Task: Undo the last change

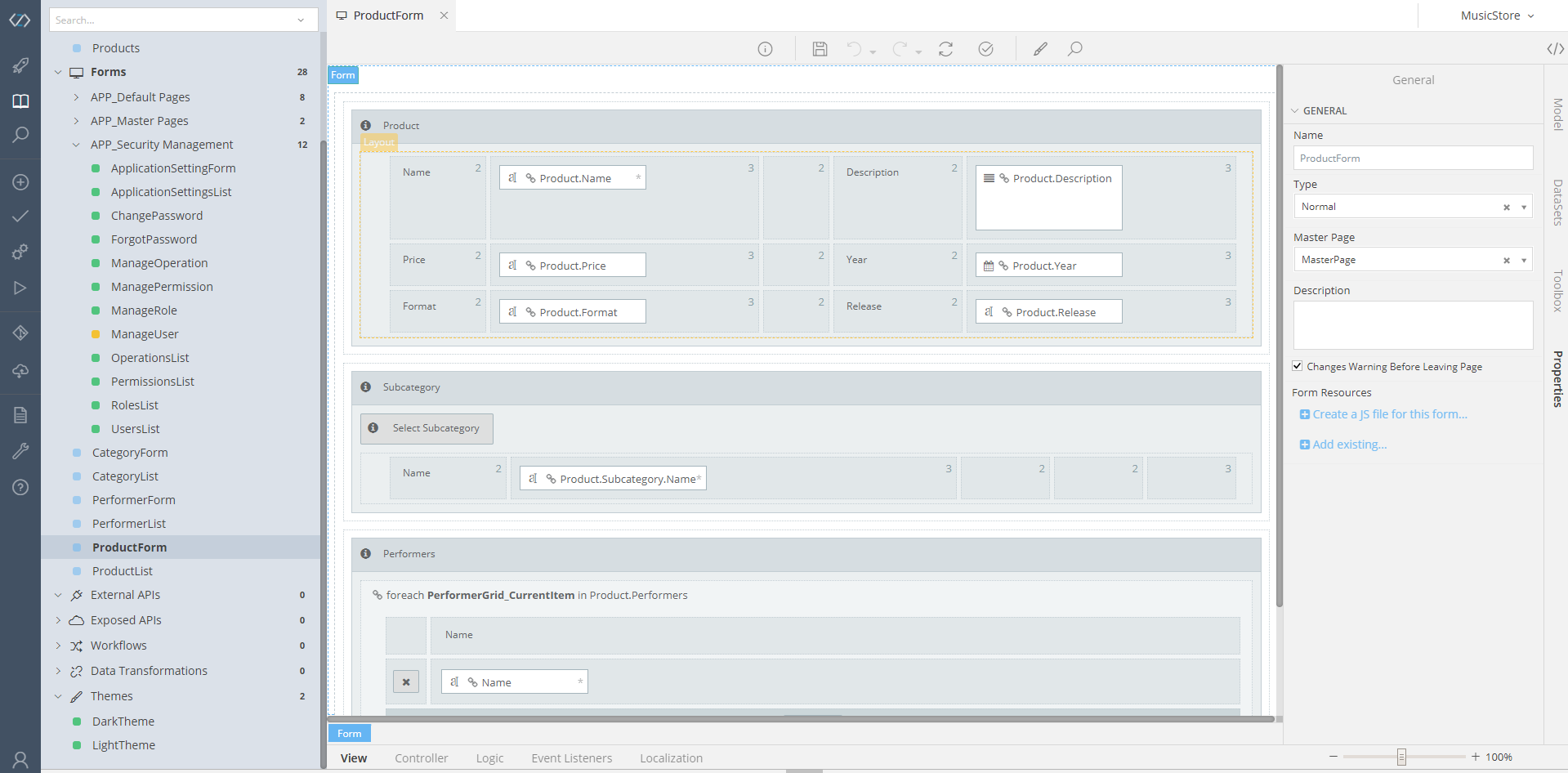Action: pos(855,48)
